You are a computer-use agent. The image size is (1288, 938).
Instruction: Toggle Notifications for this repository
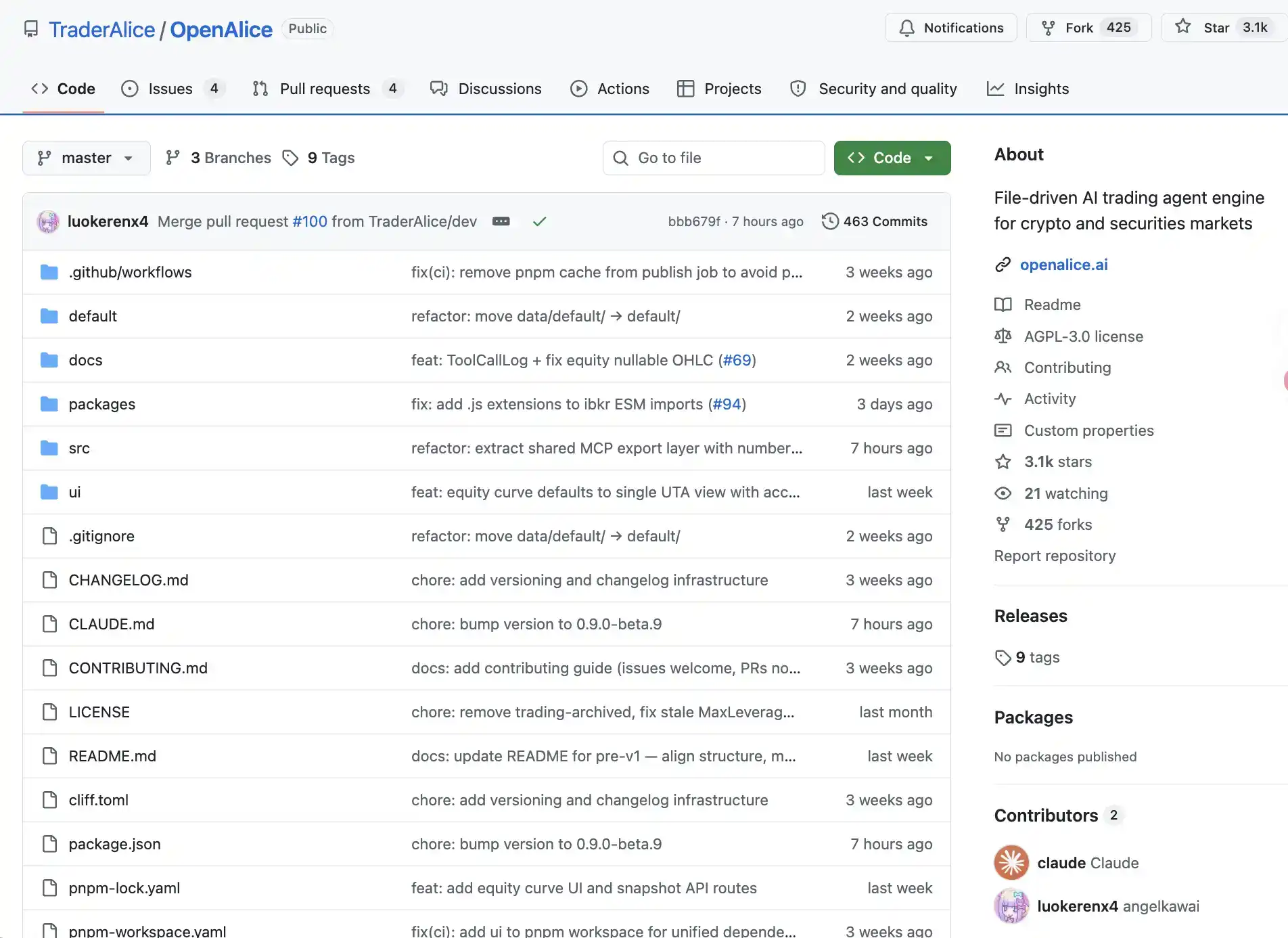coord(950,28)
